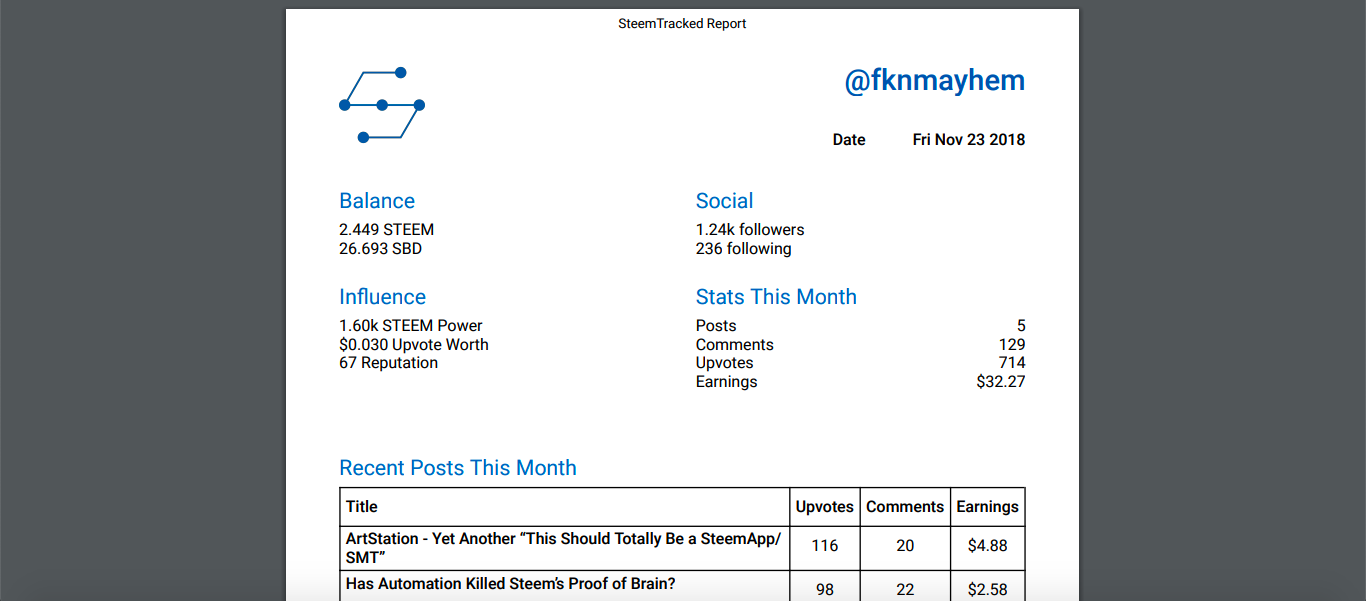Select the Posts count value 5
The height and width of the screenshot is (601, 1366).
point(1021,326)
